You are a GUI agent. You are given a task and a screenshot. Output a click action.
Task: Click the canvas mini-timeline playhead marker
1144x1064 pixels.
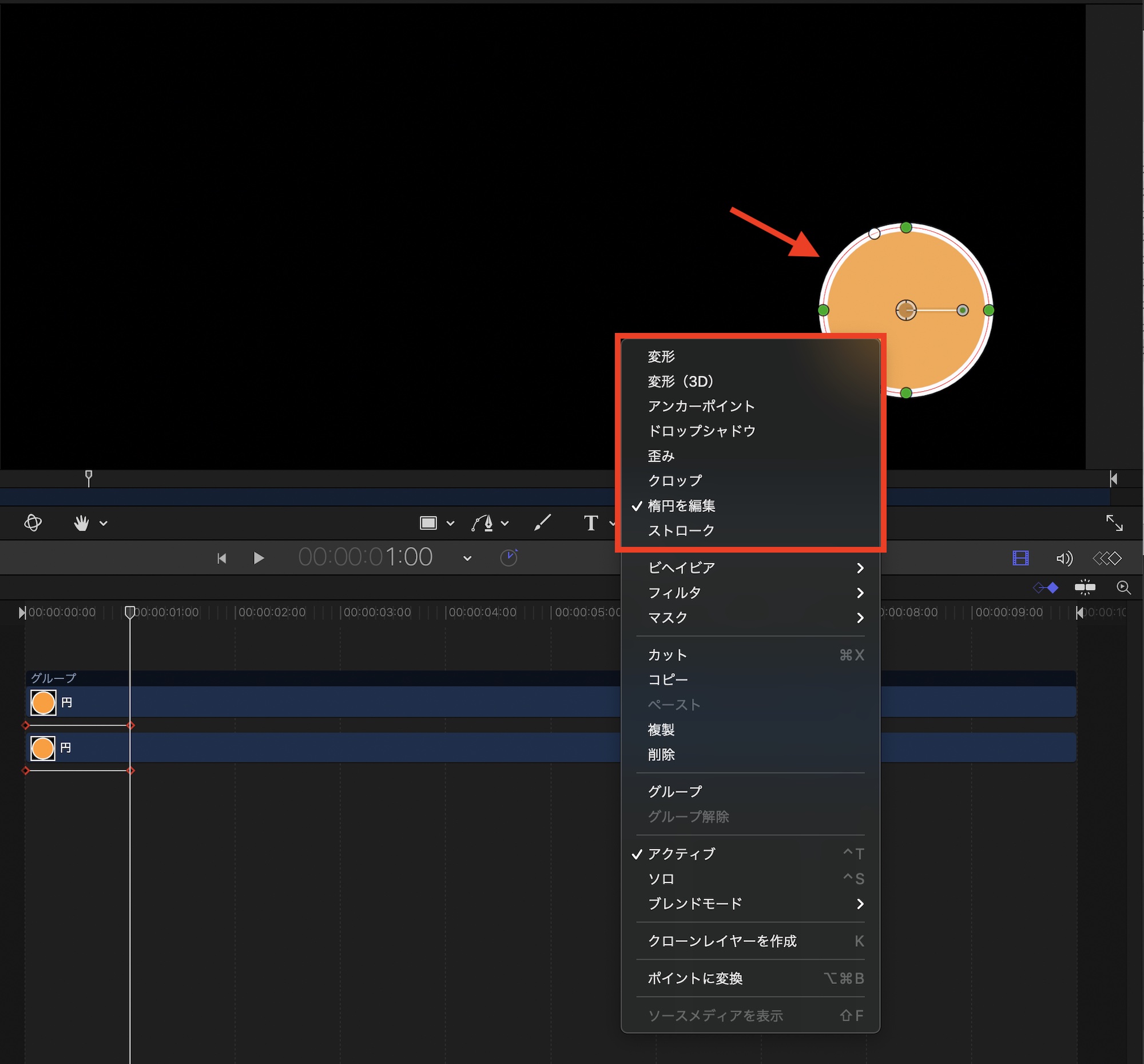point(89,477)
